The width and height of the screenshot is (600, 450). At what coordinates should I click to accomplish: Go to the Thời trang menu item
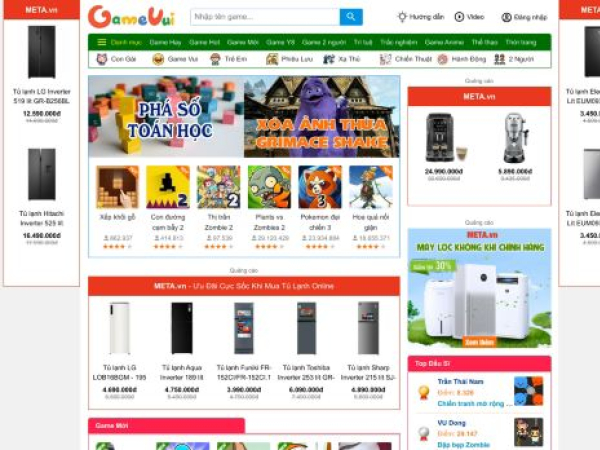(x=521, y=42)
